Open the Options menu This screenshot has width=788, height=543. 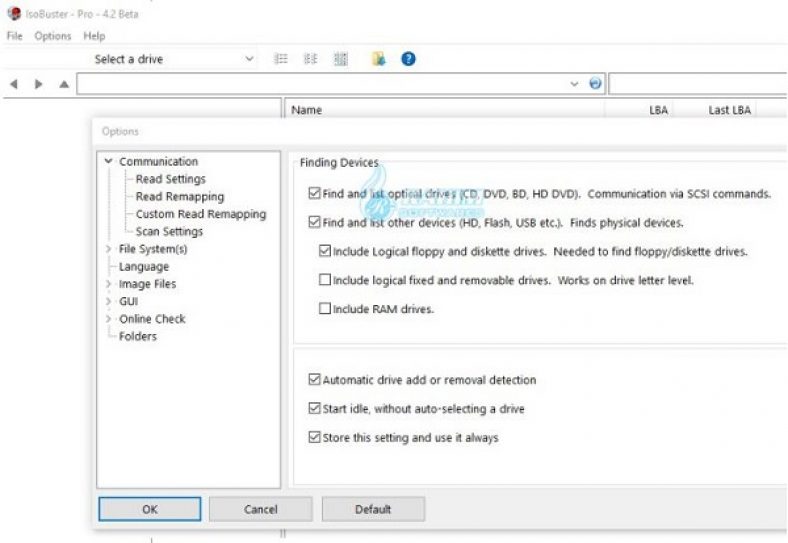tap(53, 36)
